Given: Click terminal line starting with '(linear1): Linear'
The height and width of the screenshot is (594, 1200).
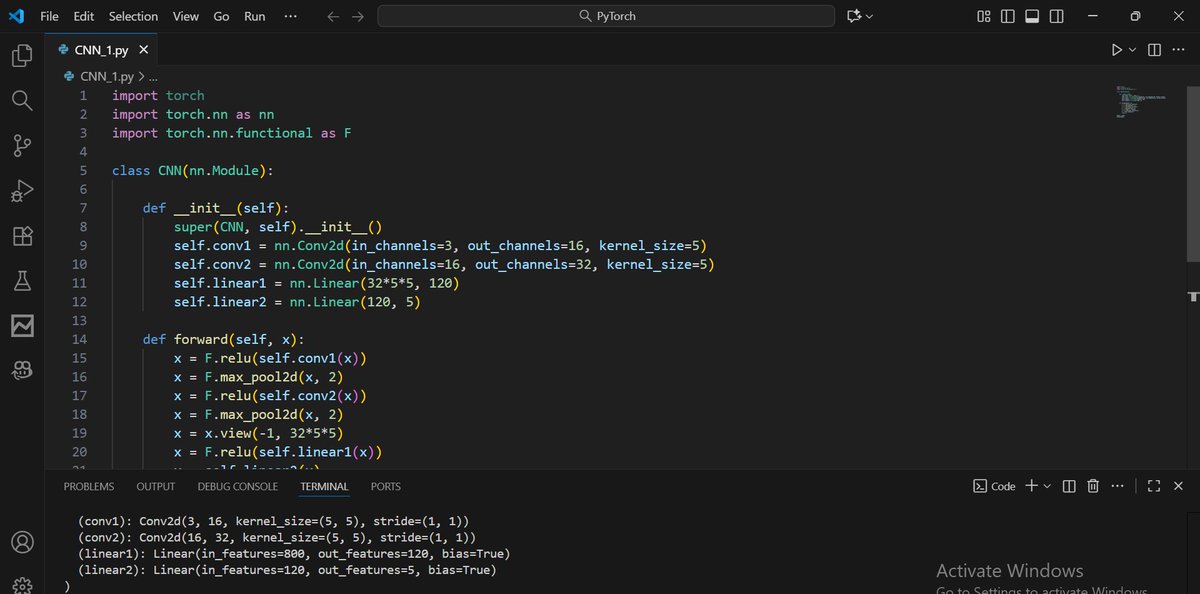Looking at the screenshot, I should point(294,553).
